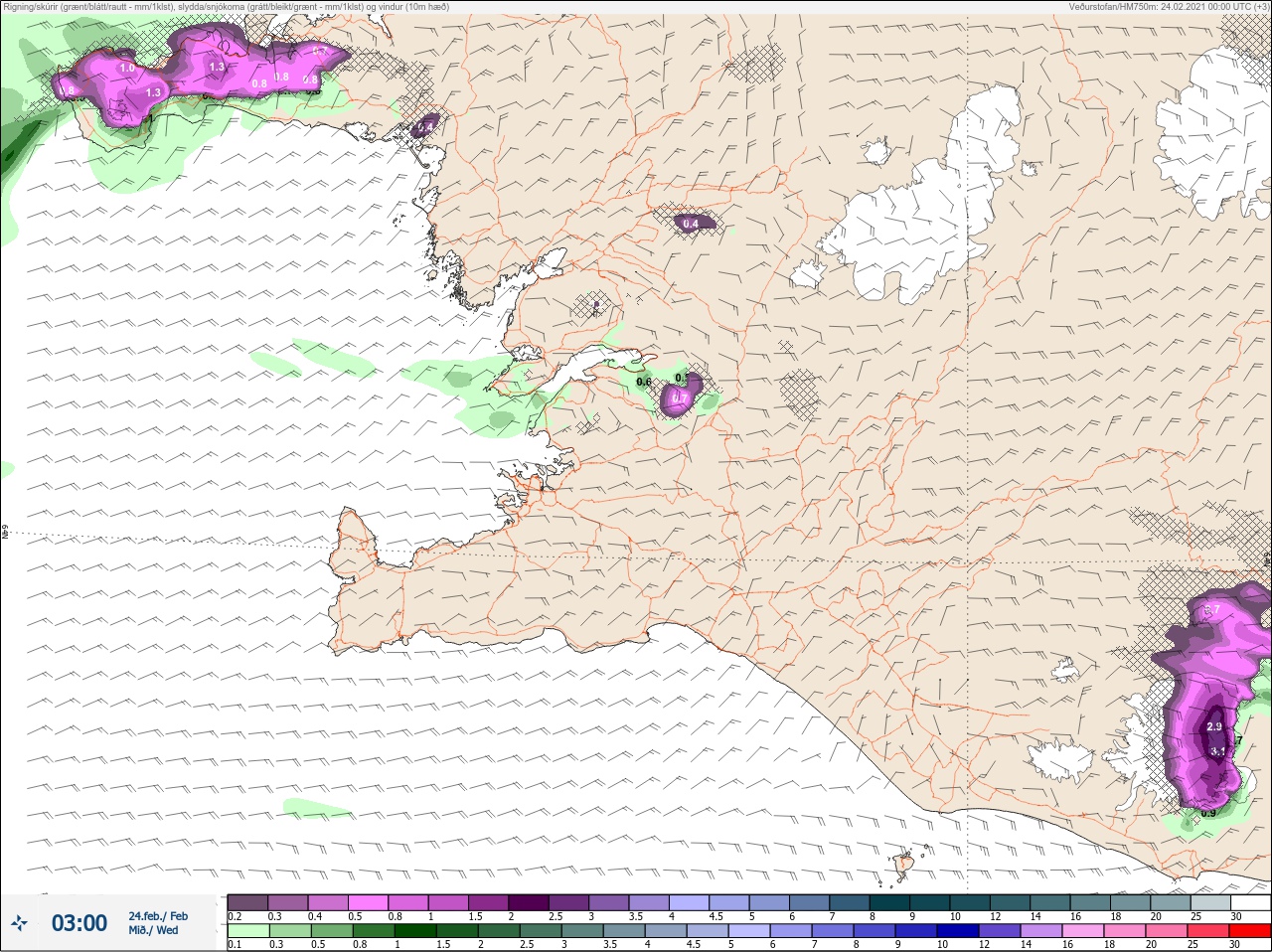This screenshot has height=952, width=1272.
Task: Click the small Vestmannaeyjar island off south coast
Action: (x=904, y=864)
